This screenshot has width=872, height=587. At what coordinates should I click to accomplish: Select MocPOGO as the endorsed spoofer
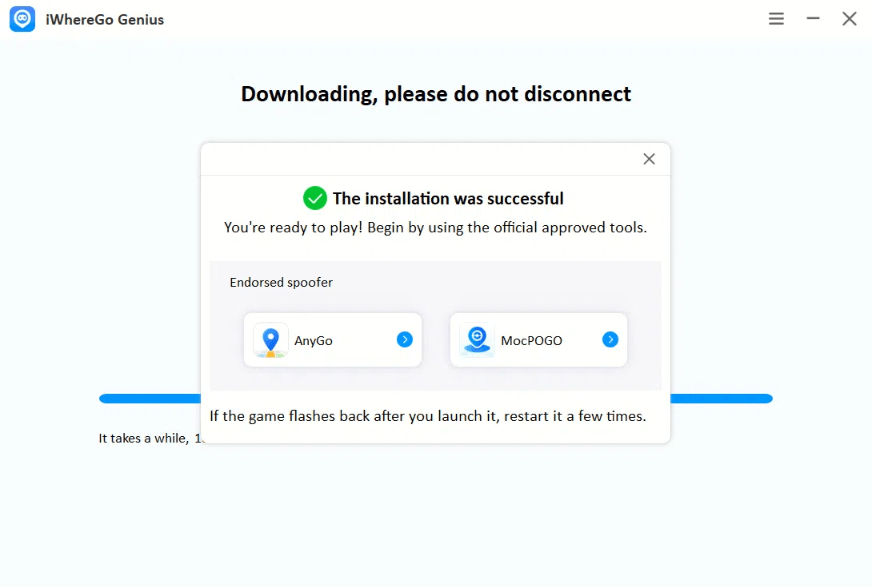538,339
